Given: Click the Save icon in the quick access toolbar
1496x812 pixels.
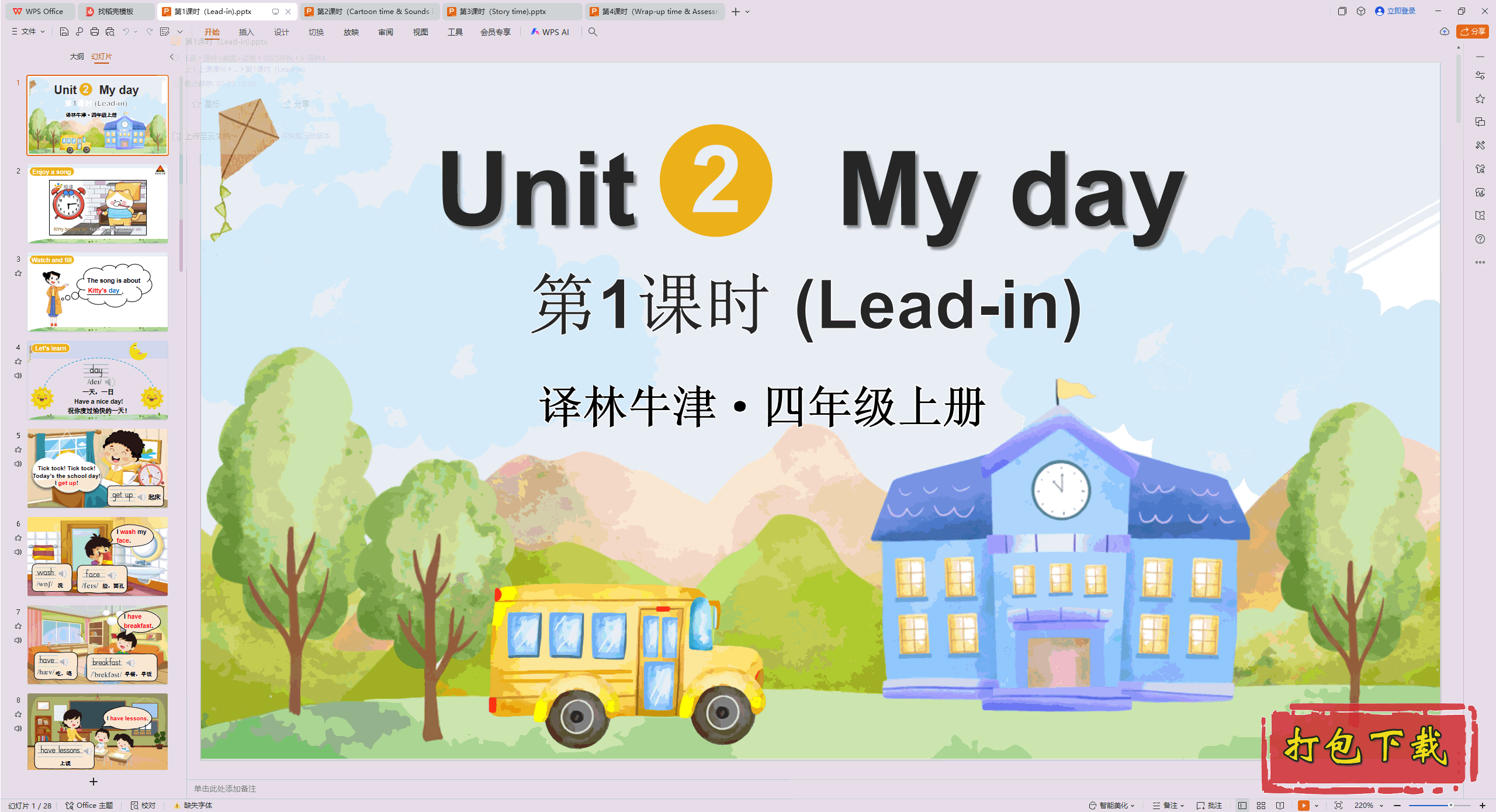Looking at the screenshot, I should (64, 32).
